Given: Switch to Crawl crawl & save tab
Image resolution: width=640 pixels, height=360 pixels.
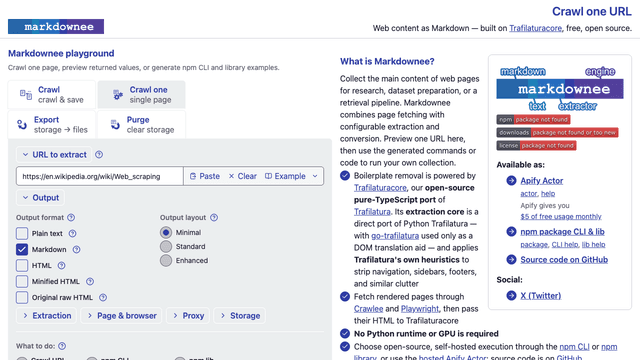Looking at the screenshot, I should point(52,95).
